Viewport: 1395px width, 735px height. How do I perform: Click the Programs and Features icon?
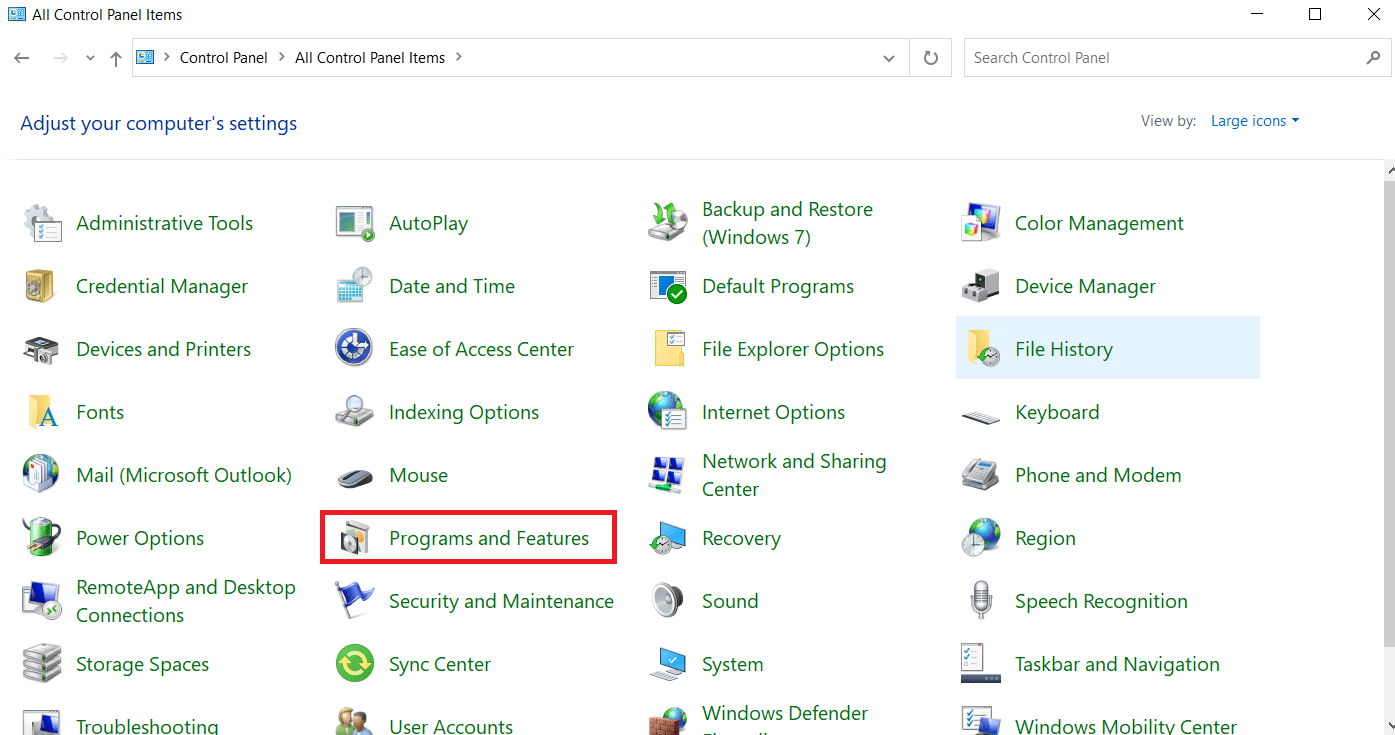355,538
